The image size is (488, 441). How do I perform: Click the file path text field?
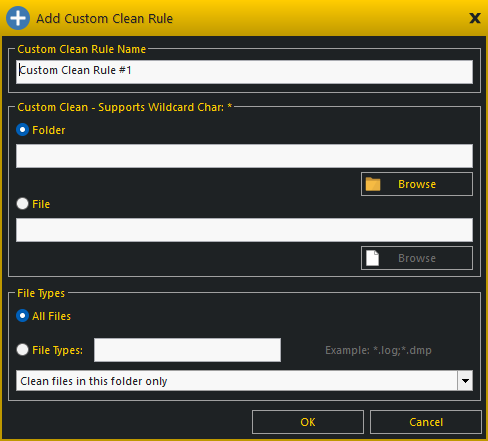[x=244, y=230]
